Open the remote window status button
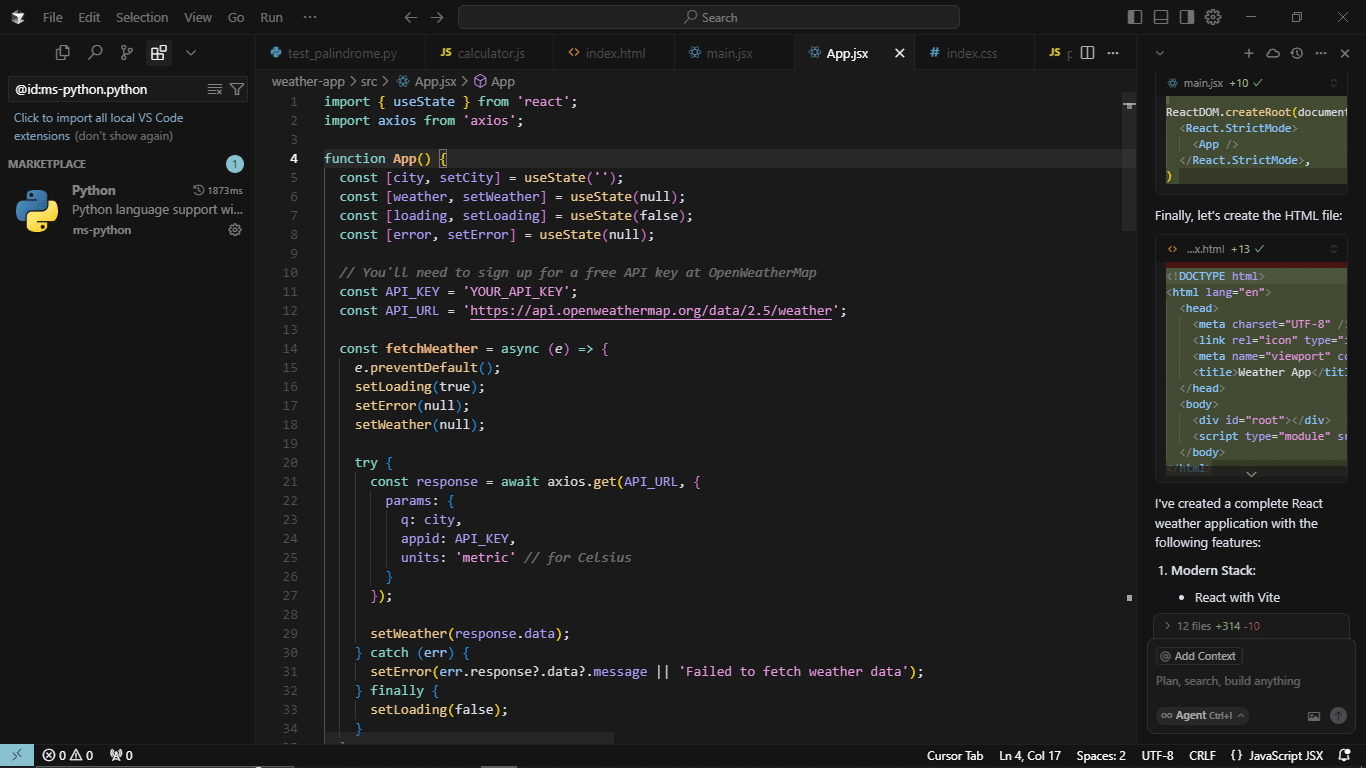This screenshot has height=768, width=1366. (17, 755)
